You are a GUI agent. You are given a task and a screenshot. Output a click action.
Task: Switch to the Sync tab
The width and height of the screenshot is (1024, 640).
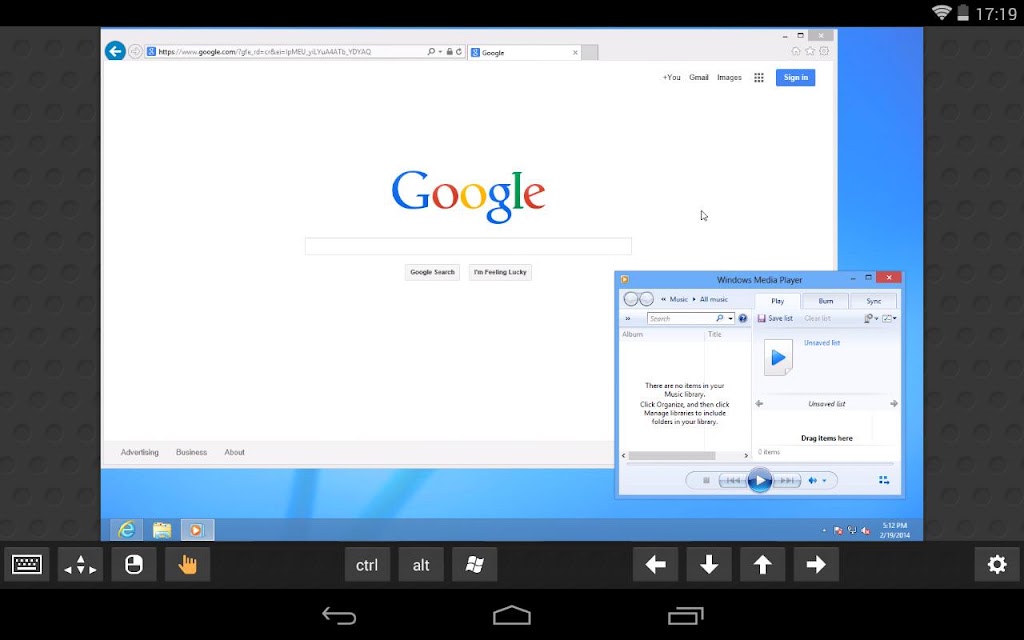tap(874, 301)
